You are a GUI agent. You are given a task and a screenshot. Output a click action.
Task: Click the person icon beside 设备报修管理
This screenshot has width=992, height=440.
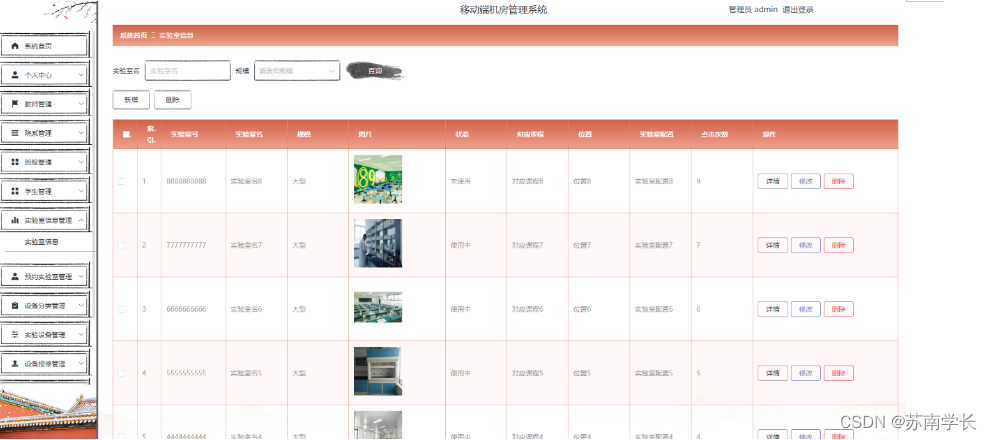(x=15, y=364)
